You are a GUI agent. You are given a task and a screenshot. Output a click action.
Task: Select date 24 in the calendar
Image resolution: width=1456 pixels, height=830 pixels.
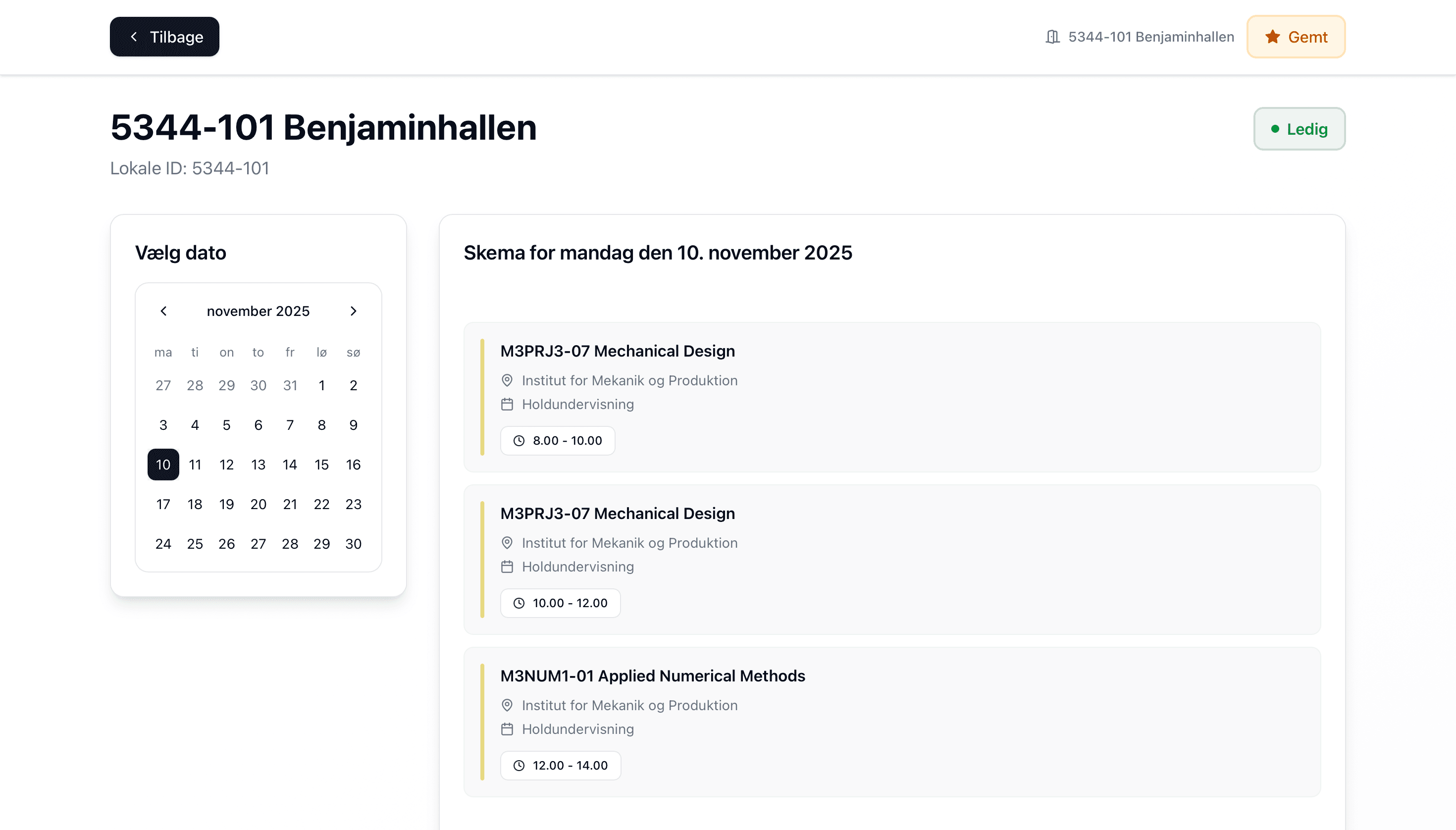[163, 544]
